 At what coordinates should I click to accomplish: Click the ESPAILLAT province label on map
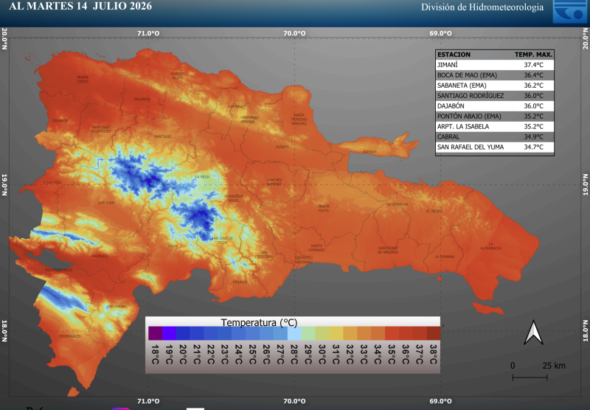236,106
